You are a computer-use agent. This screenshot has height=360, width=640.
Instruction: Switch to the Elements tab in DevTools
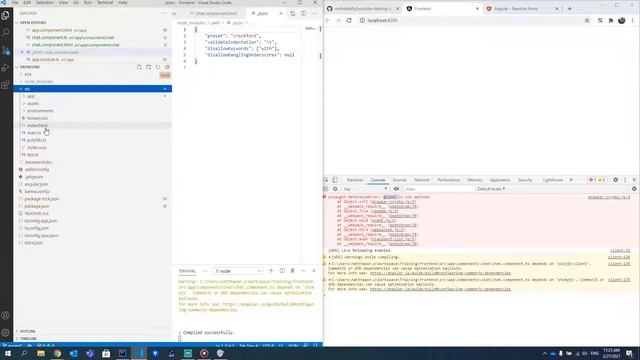[355, 180]
